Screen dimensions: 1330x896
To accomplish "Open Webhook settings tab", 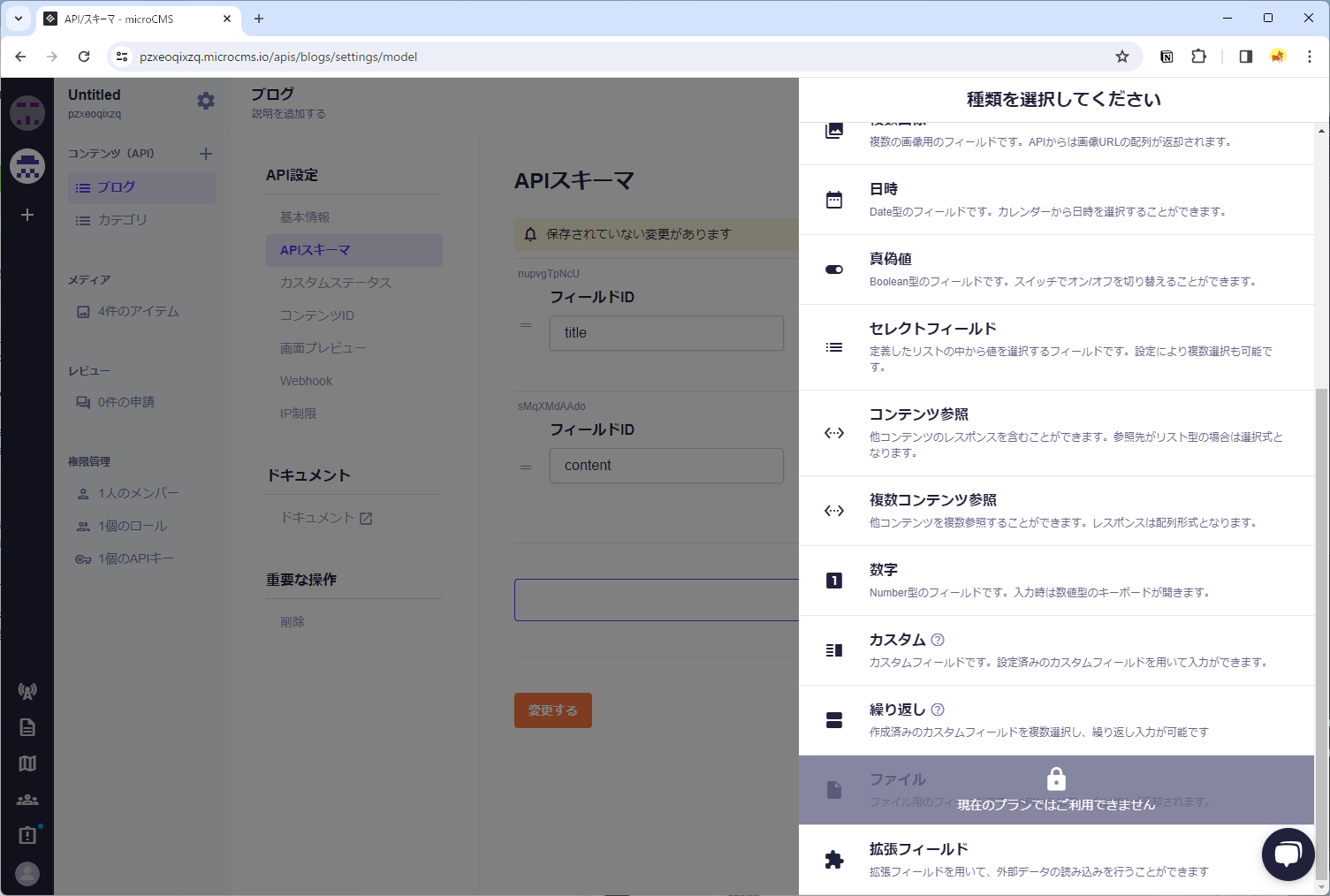I will (354, 381).
